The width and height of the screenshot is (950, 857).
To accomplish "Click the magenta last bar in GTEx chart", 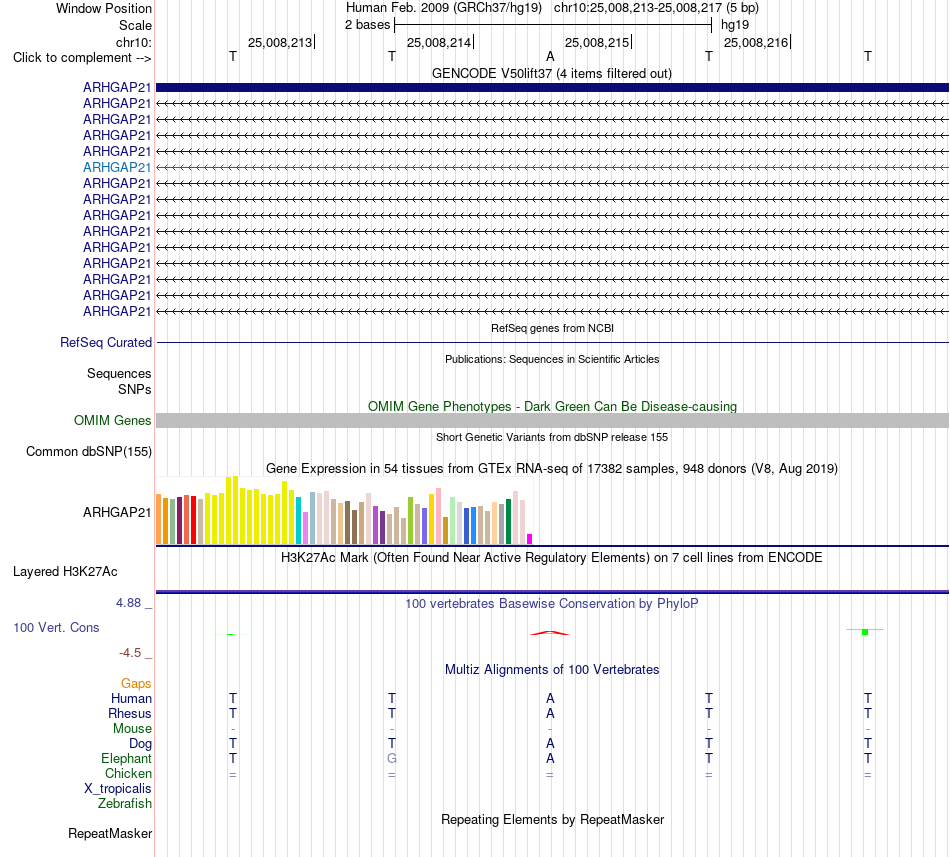I will (x=530, y=538).
